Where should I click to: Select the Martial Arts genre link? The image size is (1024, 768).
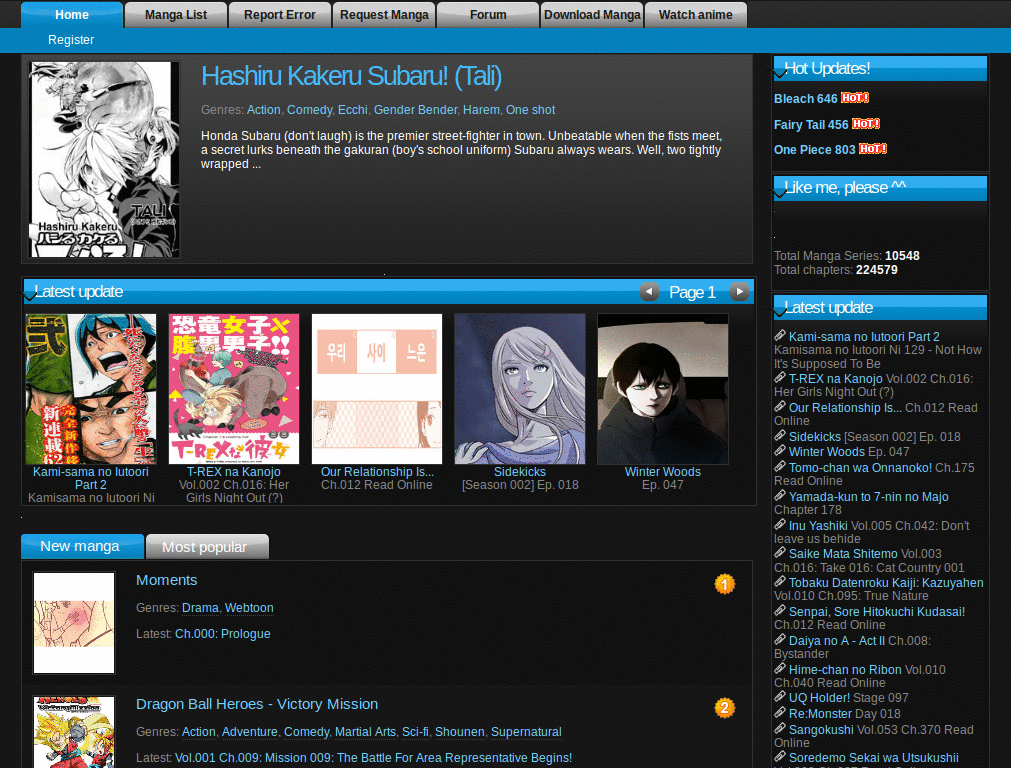365,732
